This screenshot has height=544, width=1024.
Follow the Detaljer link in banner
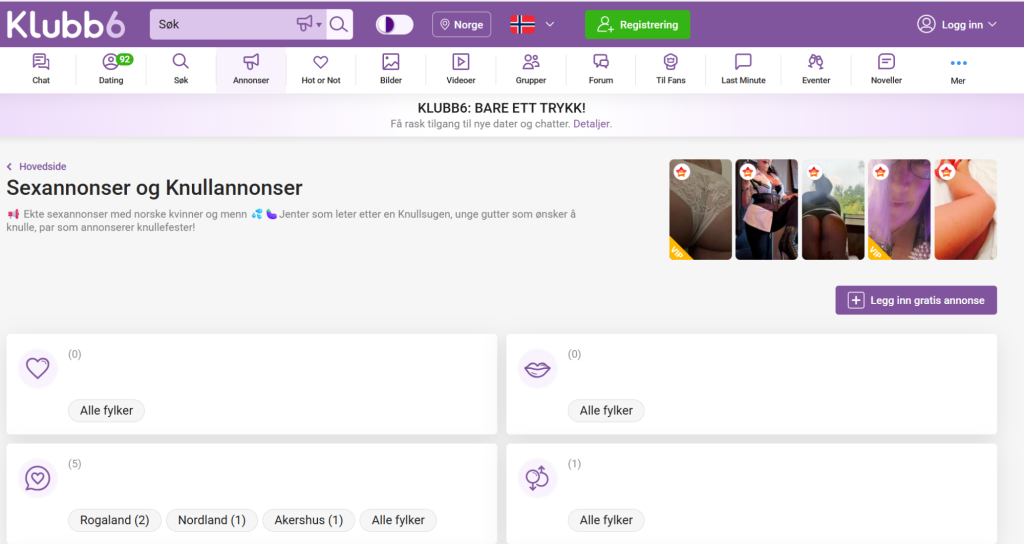(591, 124)
